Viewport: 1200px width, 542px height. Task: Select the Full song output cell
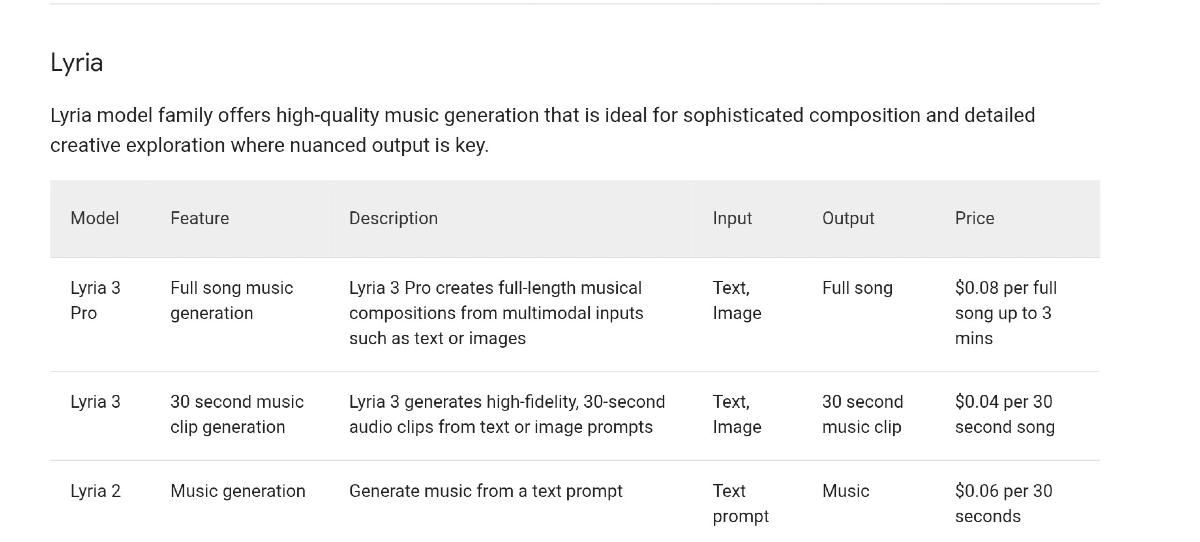[857, 288]
